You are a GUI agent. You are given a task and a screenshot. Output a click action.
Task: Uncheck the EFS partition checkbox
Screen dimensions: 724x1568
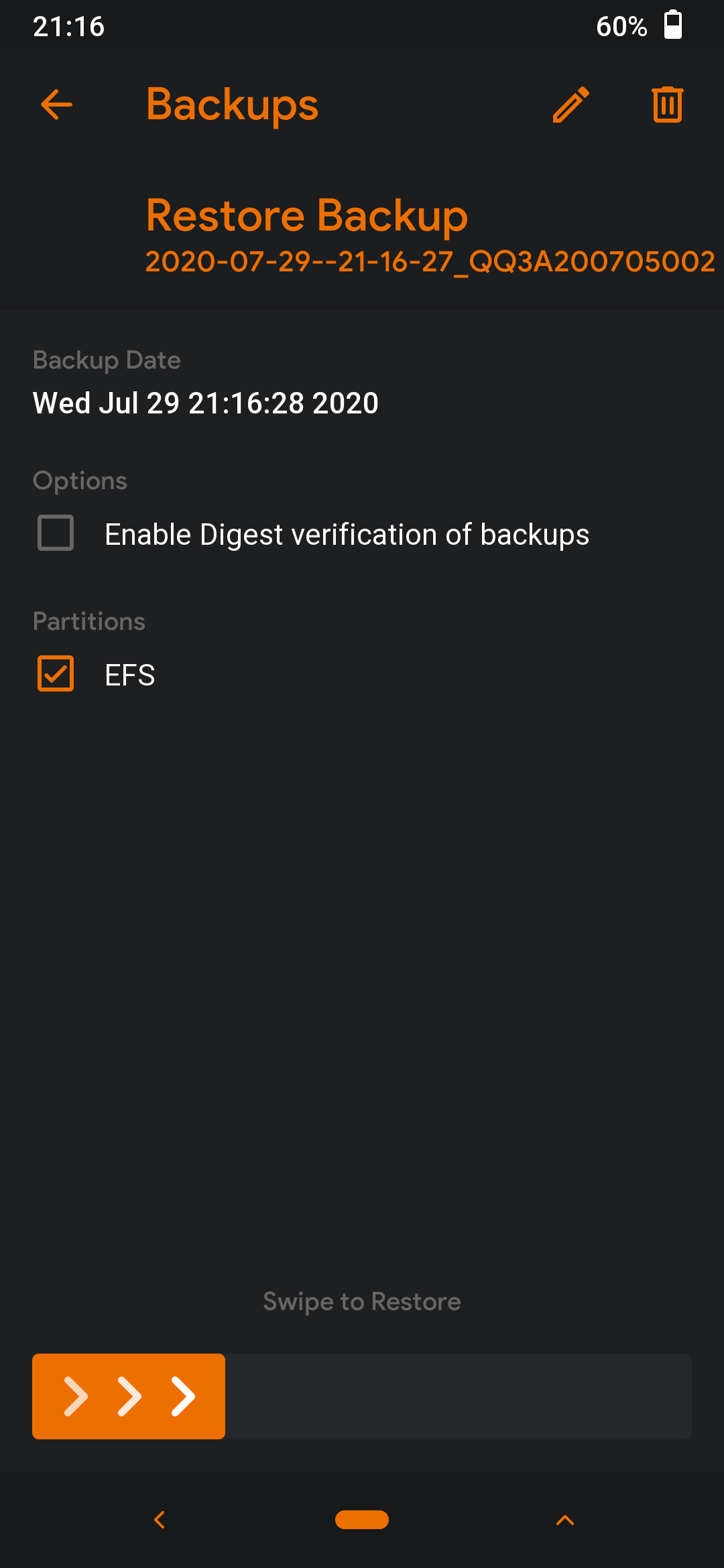pyautogui.click(x=56, y=673)
